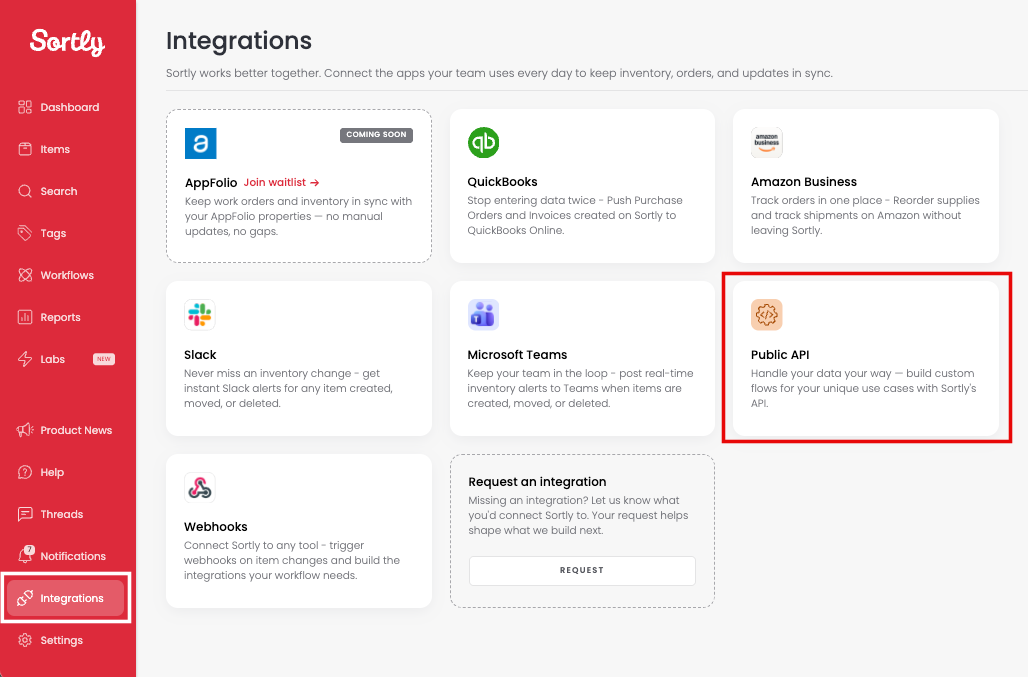Open the Notifications bell icon
The width and height of the screenshot is (1028, 677).
coord(25,556)
